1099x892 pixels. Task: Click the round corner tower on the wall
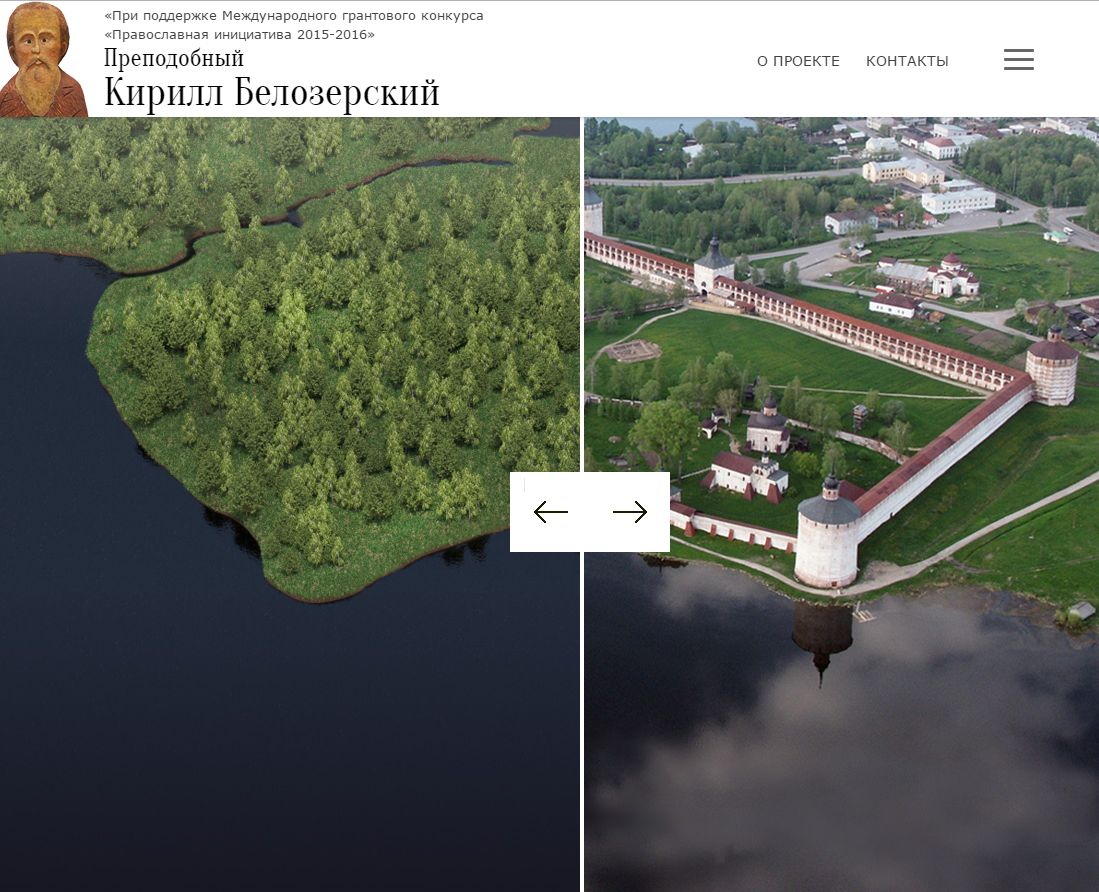pos(1052,367)
